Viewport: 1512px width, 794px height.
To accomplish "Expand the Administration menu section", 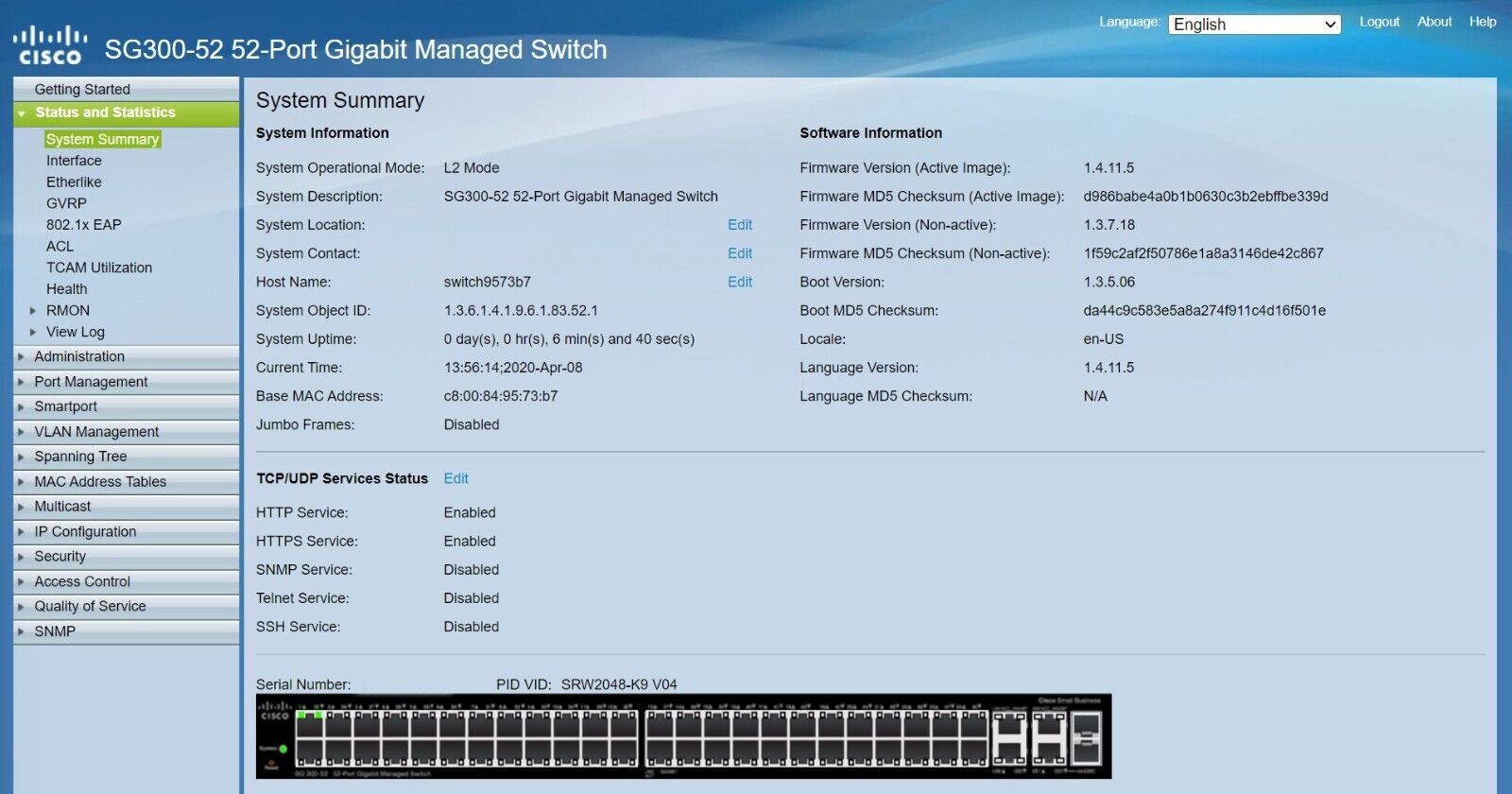I will point(79,356).
